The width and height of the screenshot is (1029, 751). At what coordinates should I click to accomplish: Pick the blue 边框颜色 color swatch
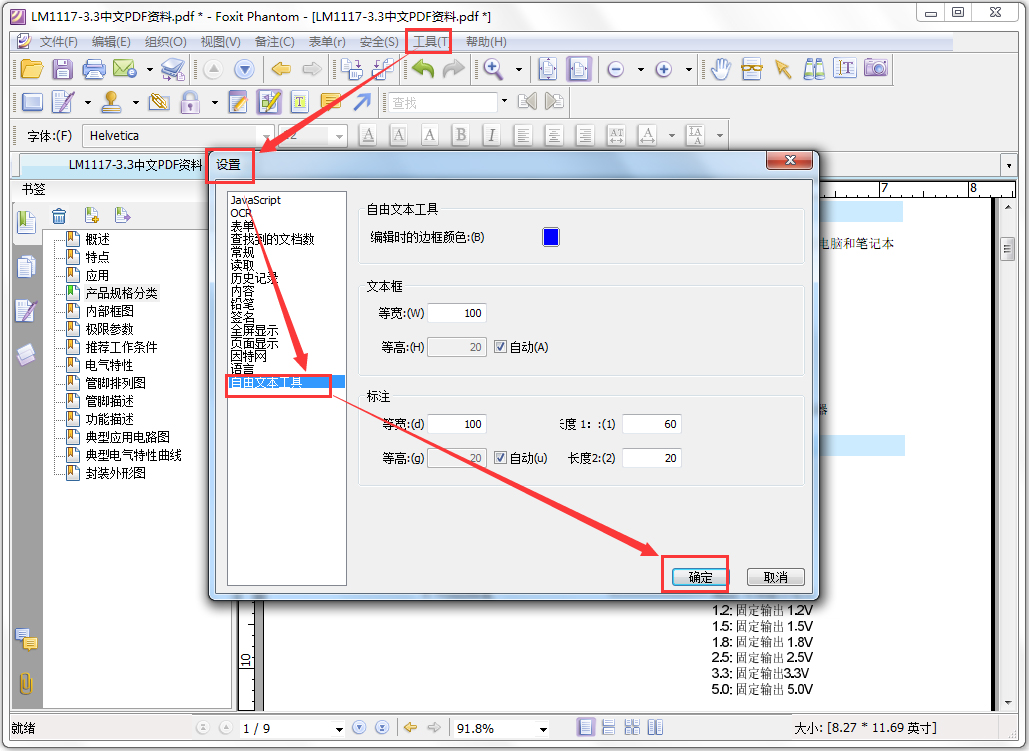[551, 237]
